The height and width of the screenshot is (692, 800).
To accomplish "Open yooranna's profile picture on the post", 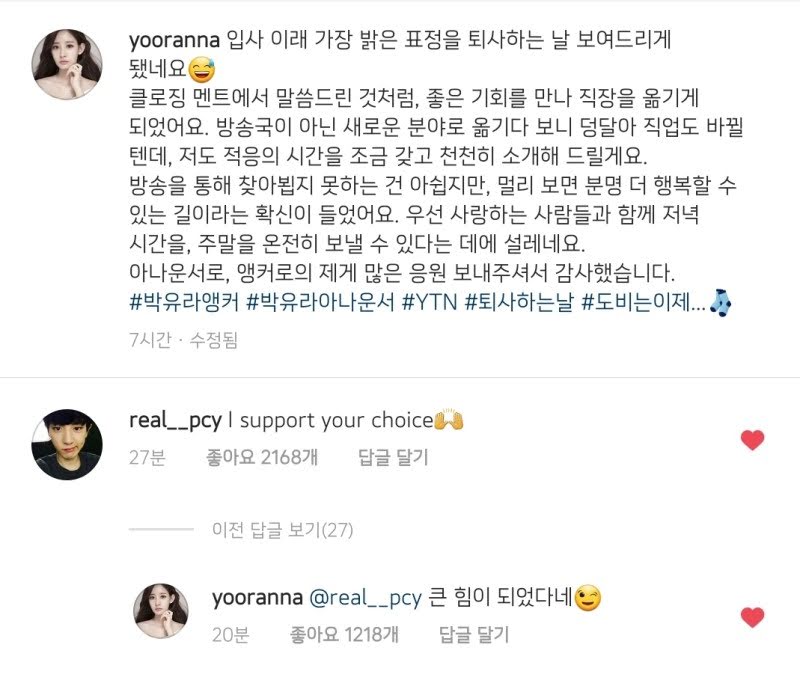I will (x=67, y=64).
